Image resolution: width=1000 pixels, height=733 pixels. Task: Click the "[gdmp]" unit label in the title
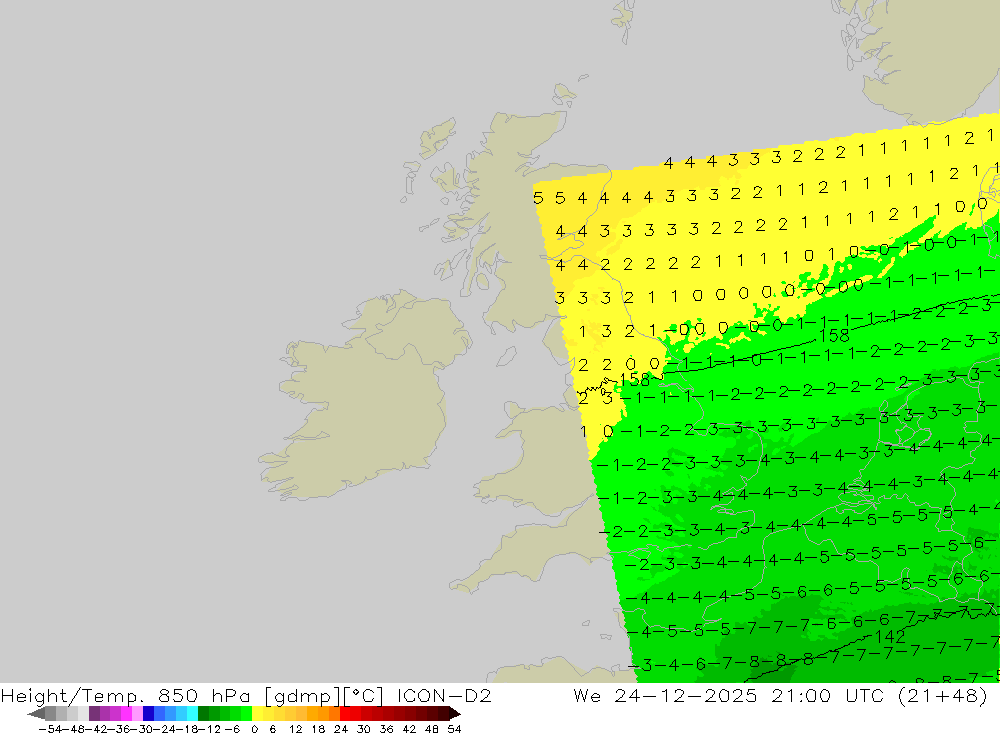pyautogui.click(x=303, y=695)
